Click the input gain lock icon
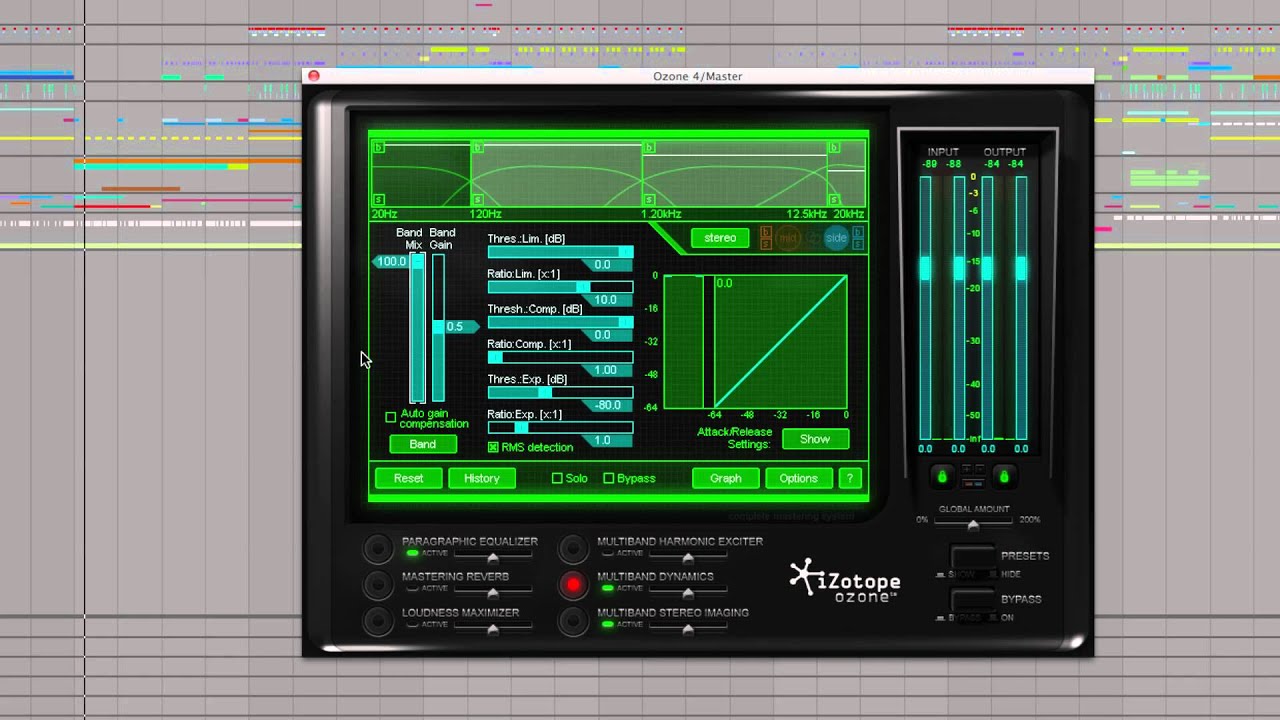 [941, 477]
